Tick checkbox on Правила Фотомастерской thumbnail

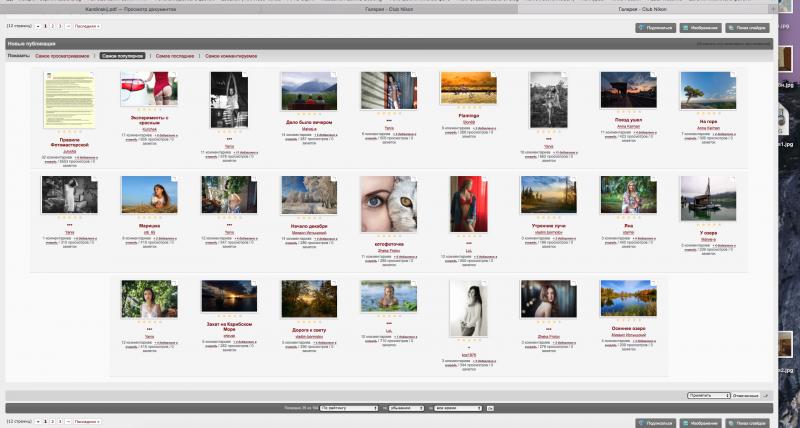point(92,74)
